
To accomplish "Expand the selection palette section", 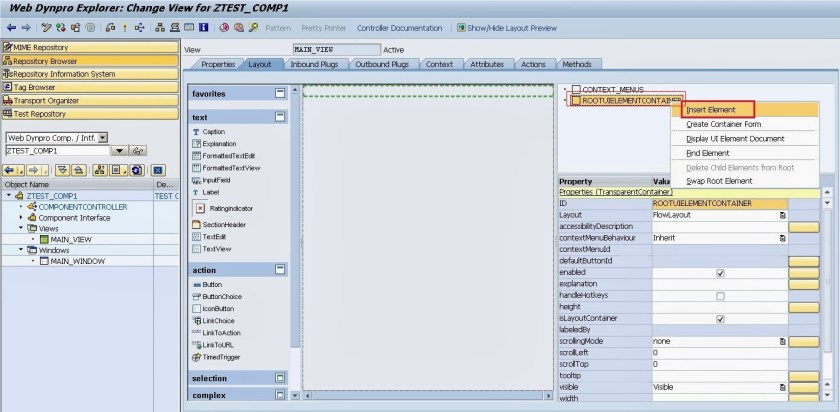I will click(280, 378).
